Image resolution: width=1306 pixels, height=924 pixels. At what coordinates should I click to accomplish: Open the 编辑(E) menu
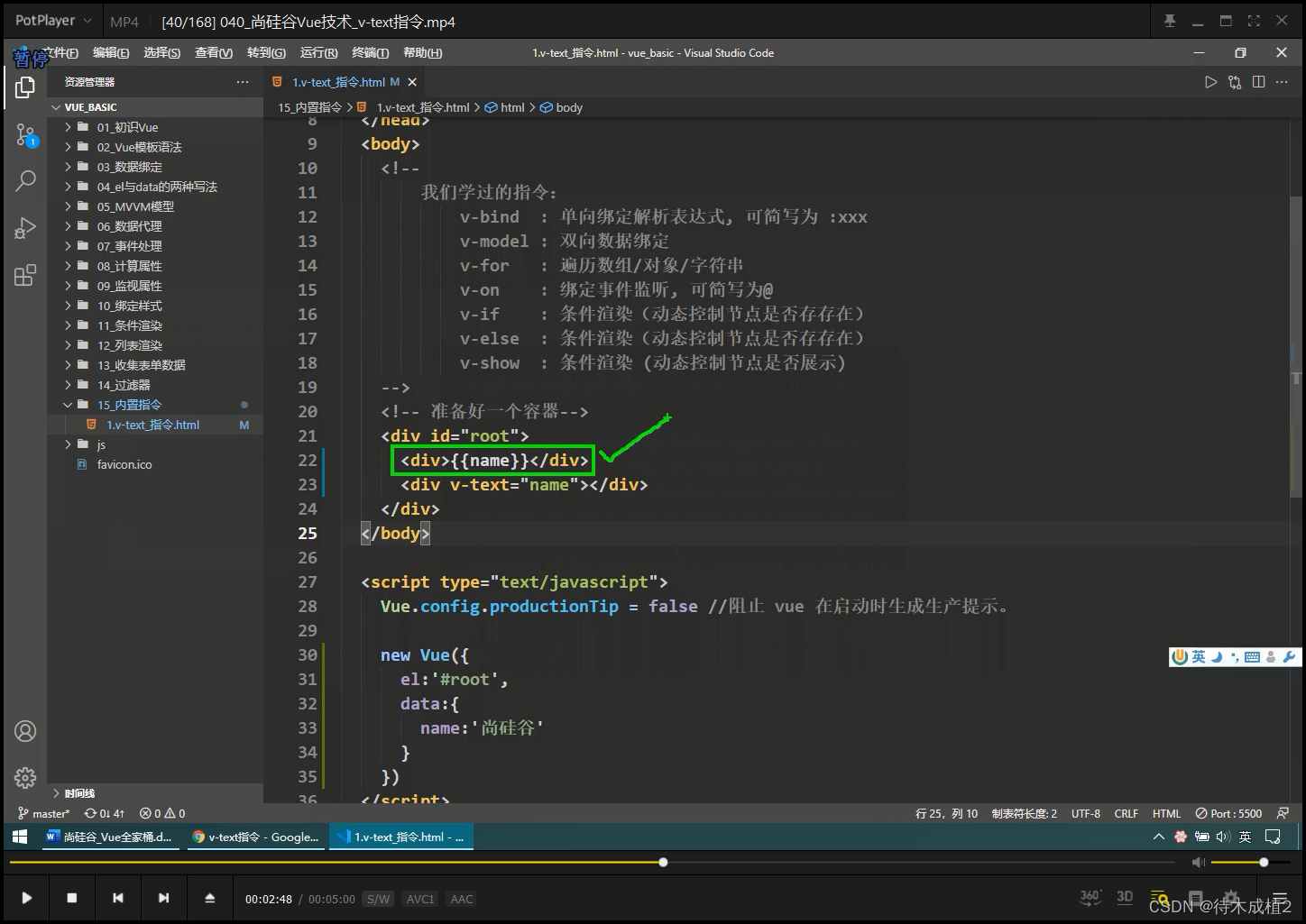click(x=111, y=53)
